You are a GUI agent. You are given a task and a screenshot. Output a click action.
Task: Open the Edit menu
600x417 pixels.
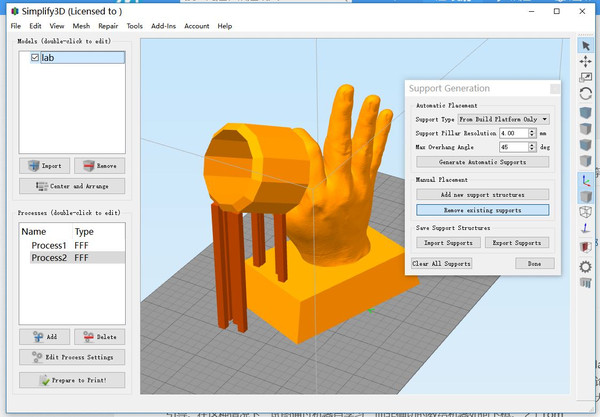[x=35, y=26]
